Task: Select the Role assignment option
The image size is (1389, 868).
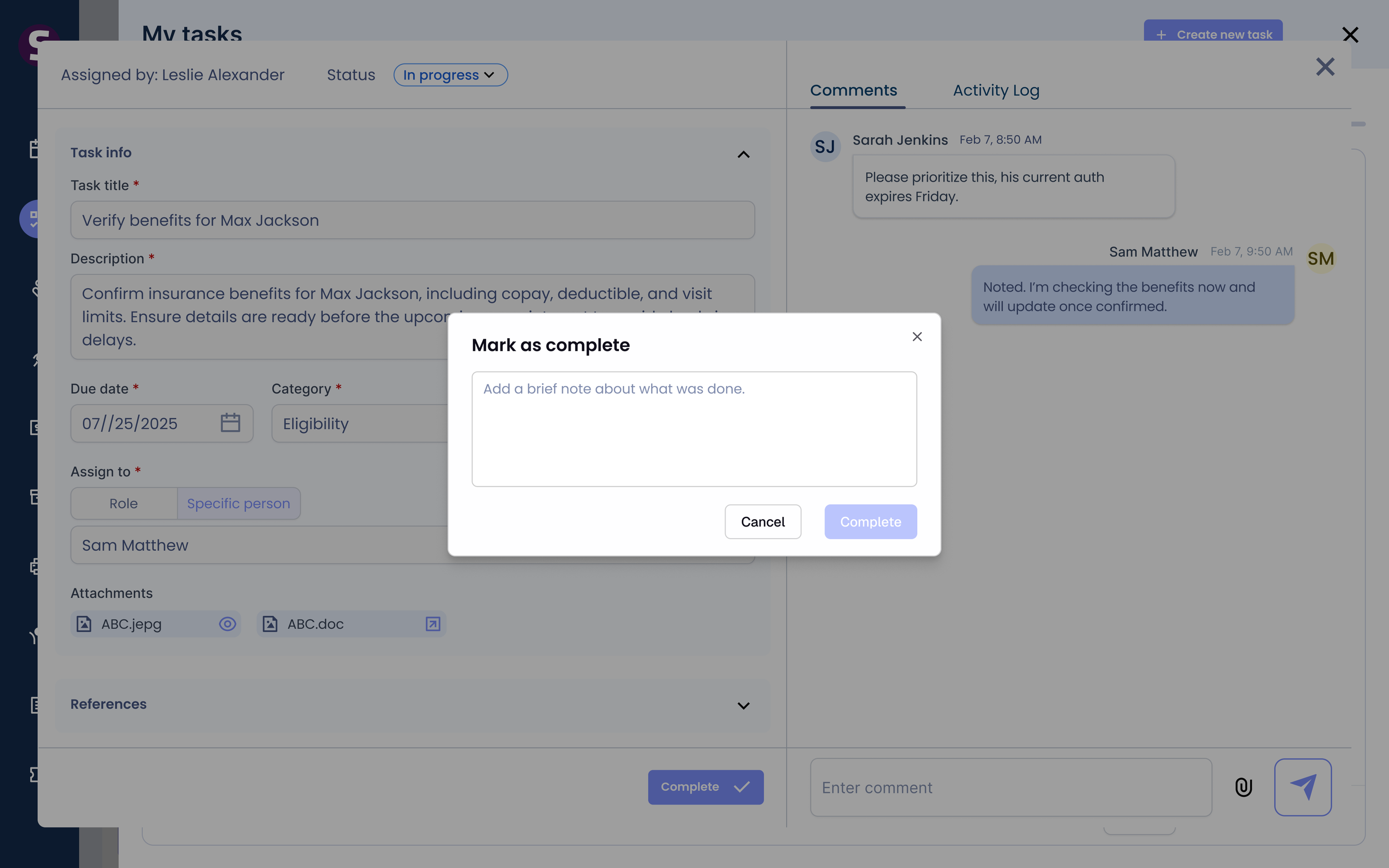Action: [123, 504]
